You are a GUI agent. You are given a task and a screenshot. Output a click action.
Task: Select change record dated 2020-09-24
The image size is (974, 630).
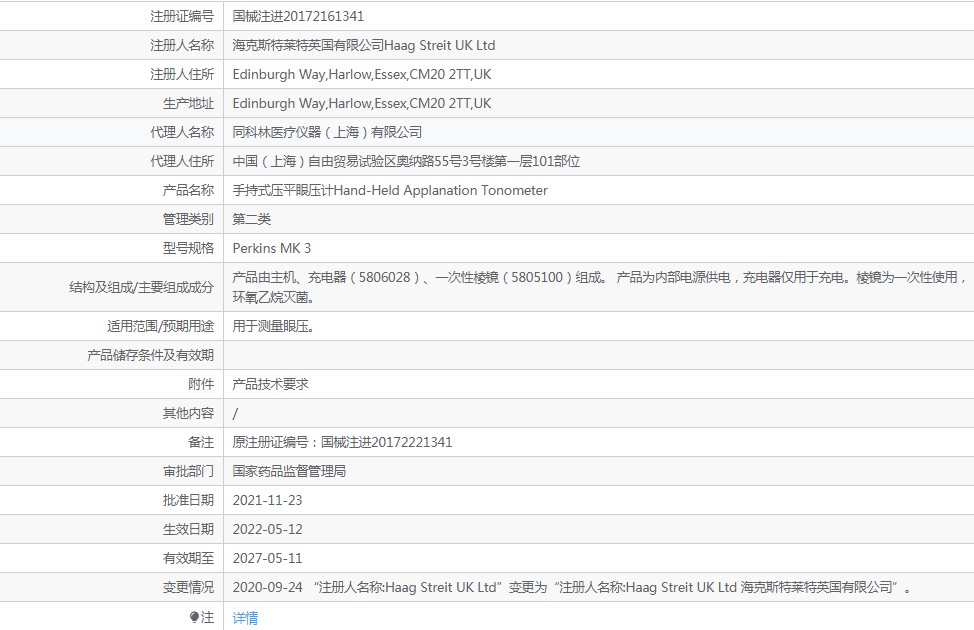[572, 587]
